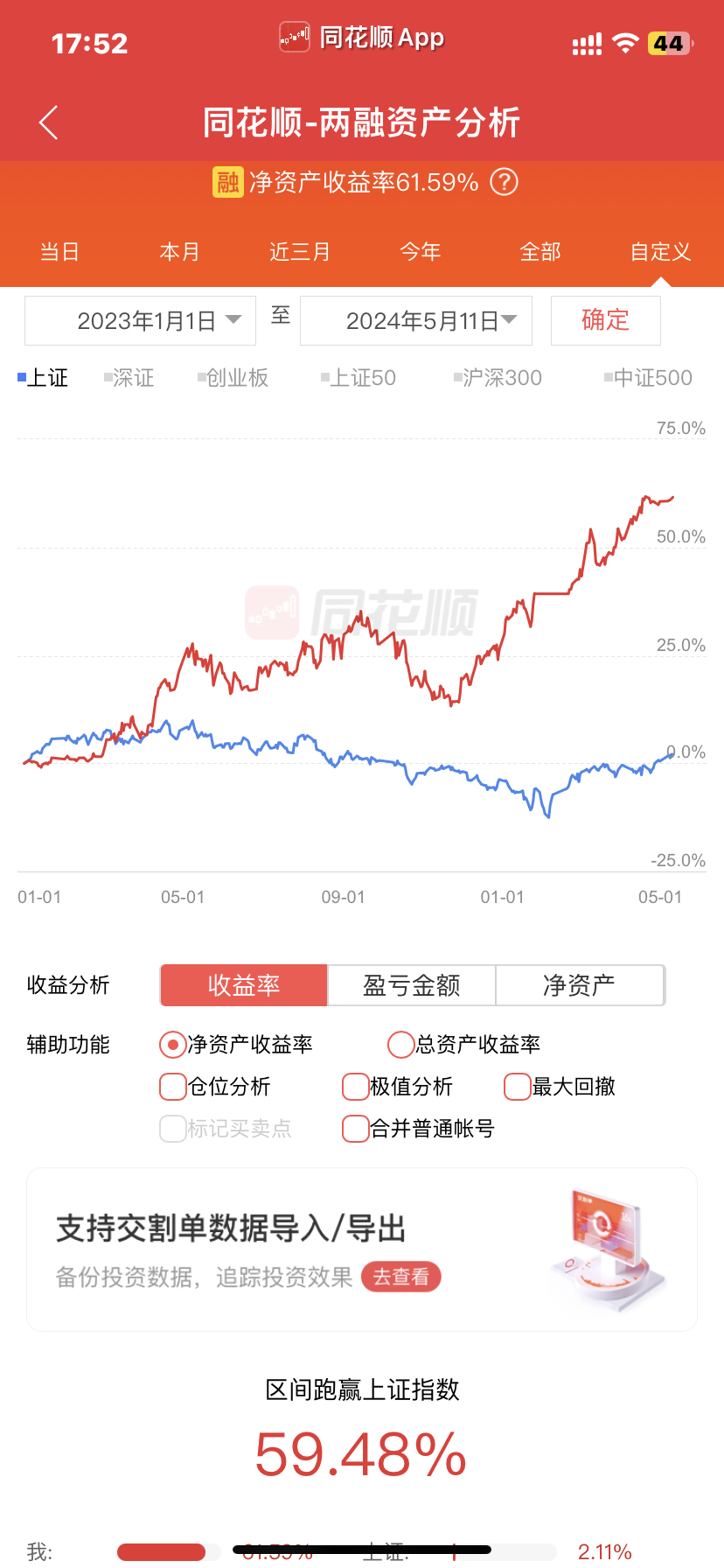
Task: Tap the battery indicator in the status bar
Action: tap(670, 44)
